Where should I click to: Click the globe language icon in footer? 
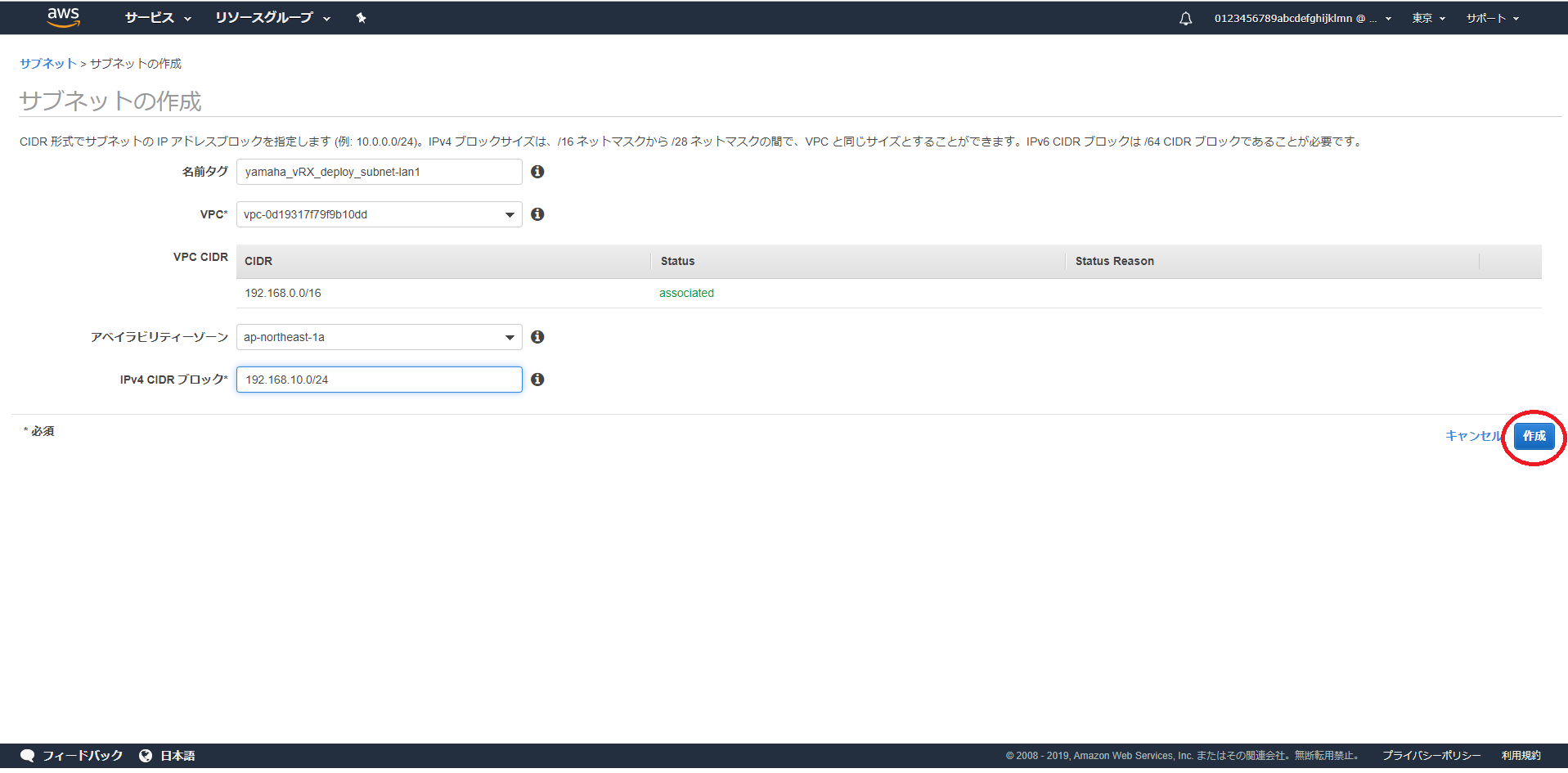coord(146,756)
